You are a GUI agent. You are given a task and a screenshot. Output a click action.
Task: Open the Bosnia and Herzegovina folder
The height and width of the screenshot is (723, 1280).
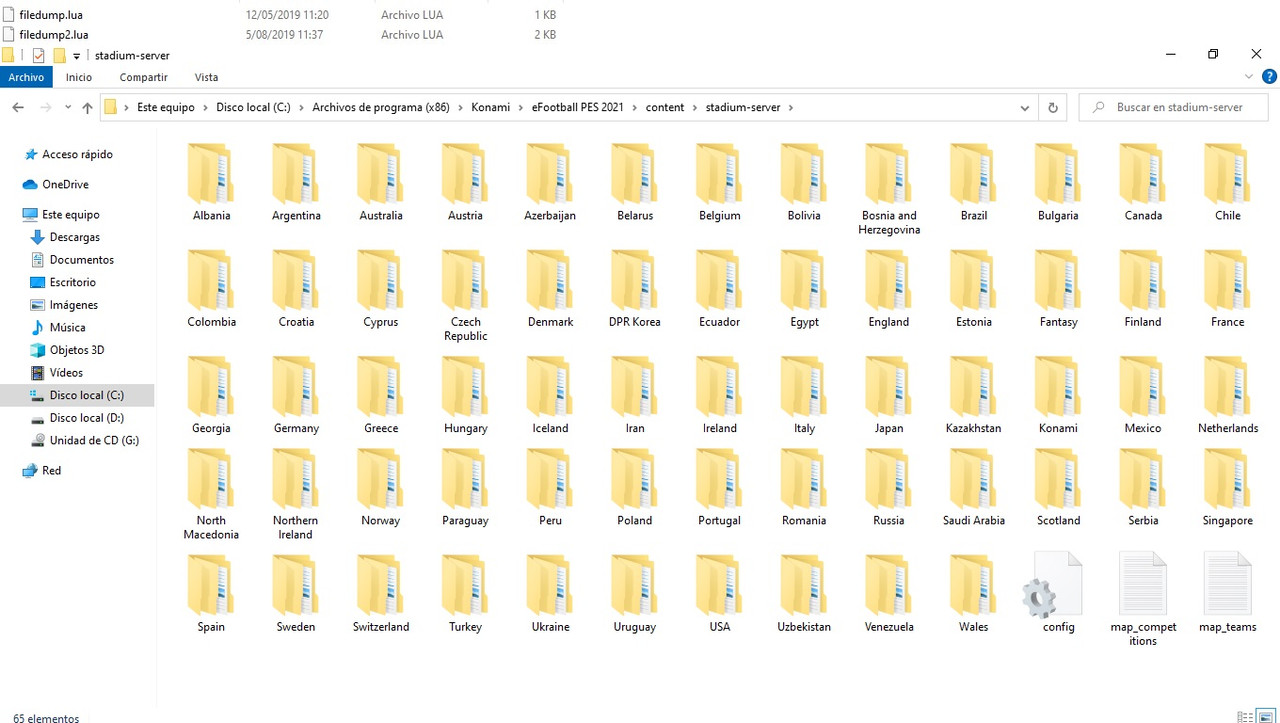click(889, 190)
